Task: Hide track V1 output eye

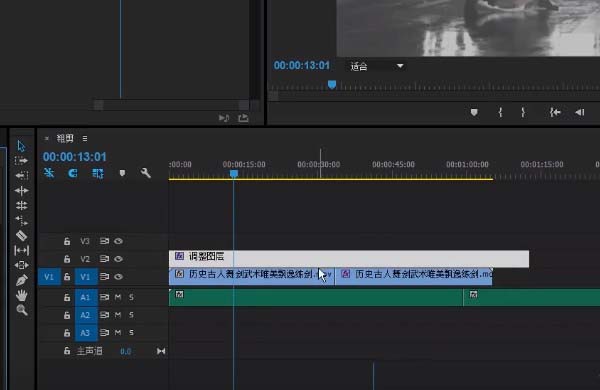Action: coord(119,276)
